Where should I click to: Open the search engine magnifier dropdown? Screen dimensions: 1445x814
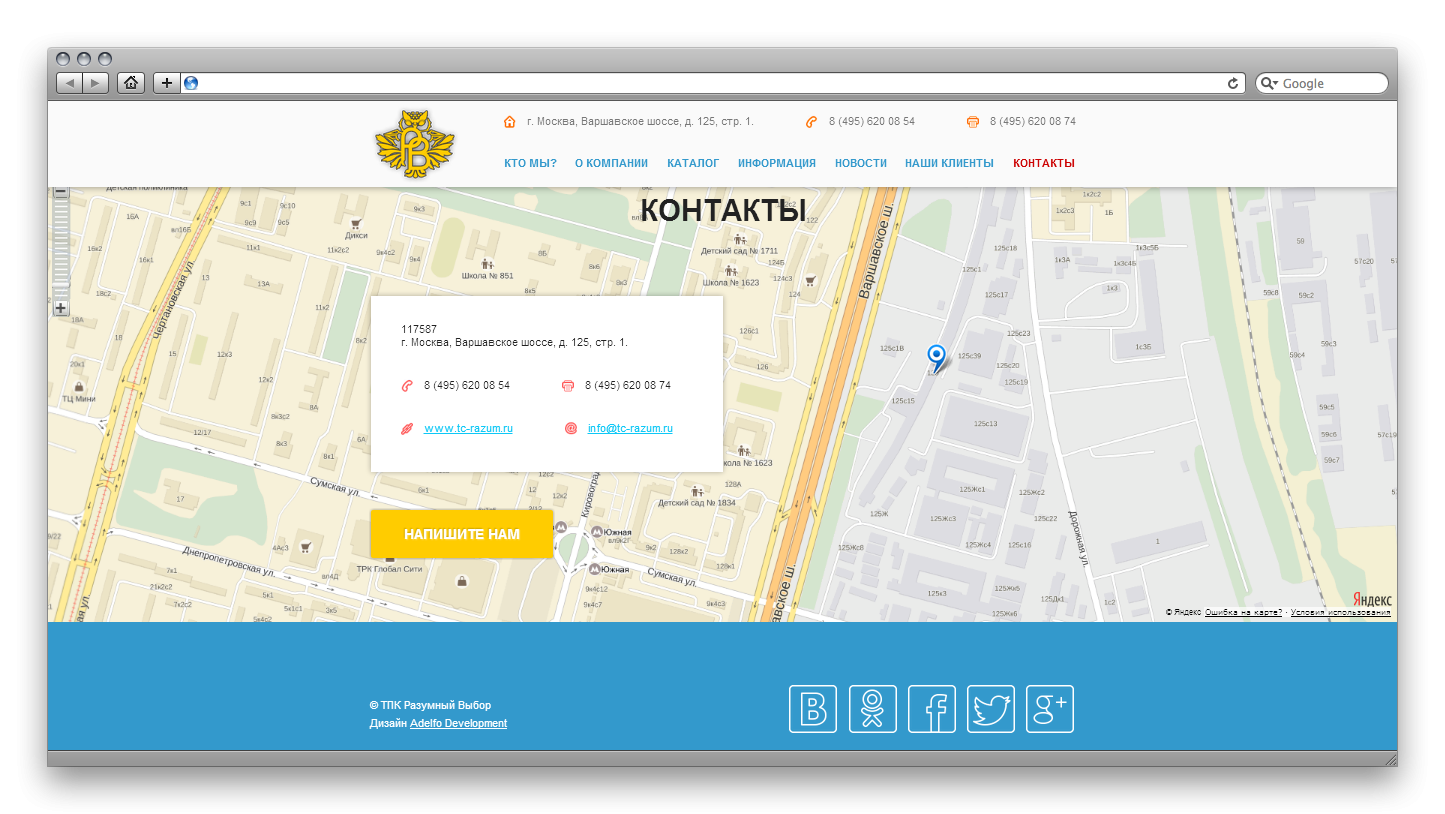coord(1269,84)
